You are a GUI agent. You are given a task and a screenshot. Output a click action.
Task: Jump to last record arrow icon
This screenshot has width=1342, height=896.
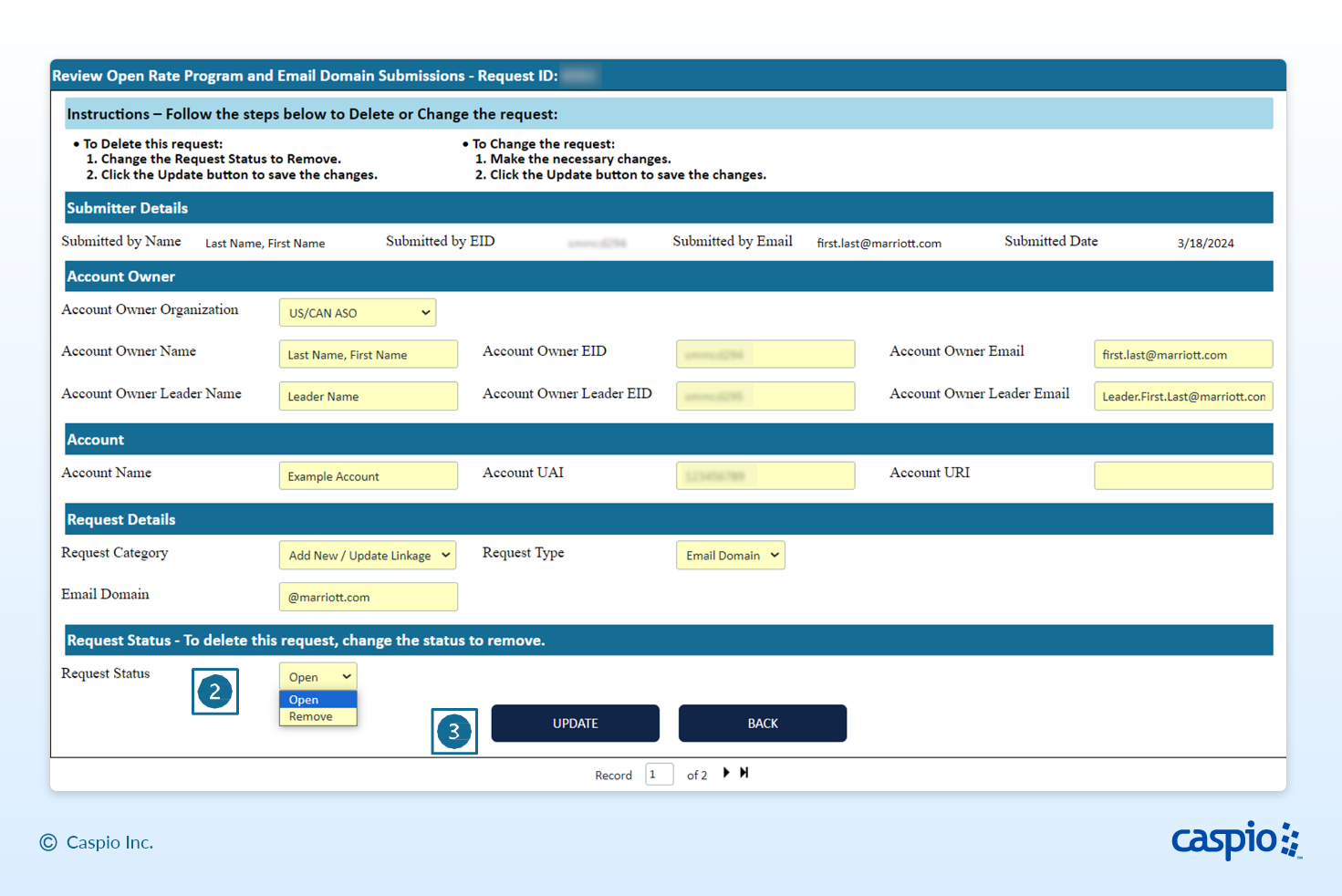(744, 773)
